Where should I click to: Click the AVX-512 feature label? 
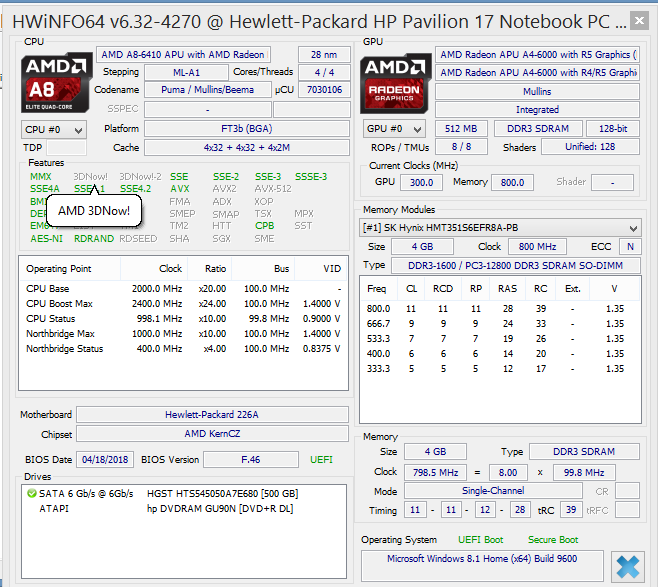(273, 189)
